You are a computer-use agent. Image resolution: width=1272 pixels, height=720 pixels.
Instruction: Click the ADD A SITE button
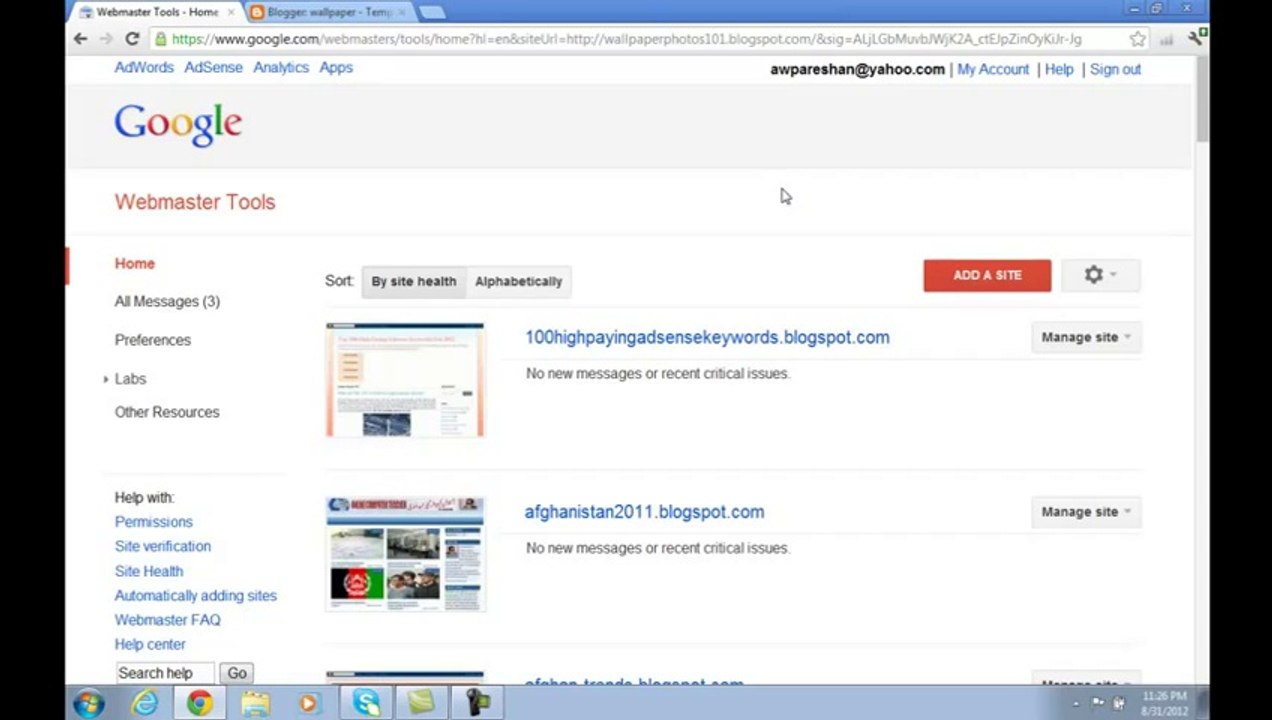point(987,275)
